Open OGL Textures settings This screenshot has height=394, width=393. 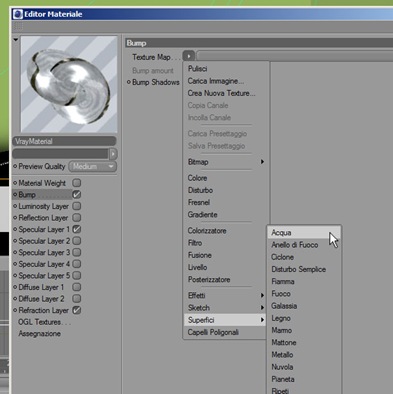coord(44,322)
